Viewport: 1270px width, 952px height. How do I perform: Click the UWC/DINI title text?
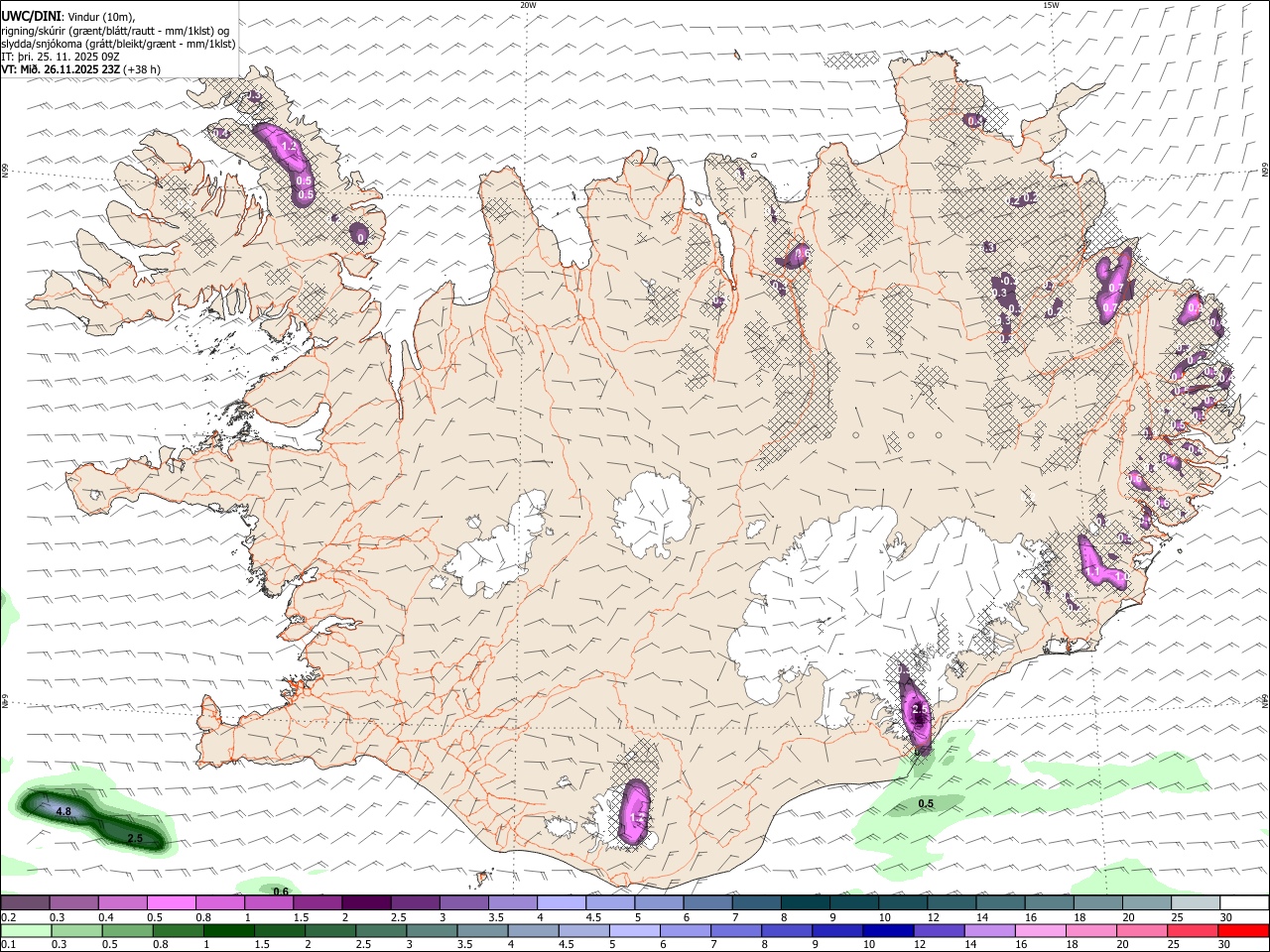(x=30, y=17)
